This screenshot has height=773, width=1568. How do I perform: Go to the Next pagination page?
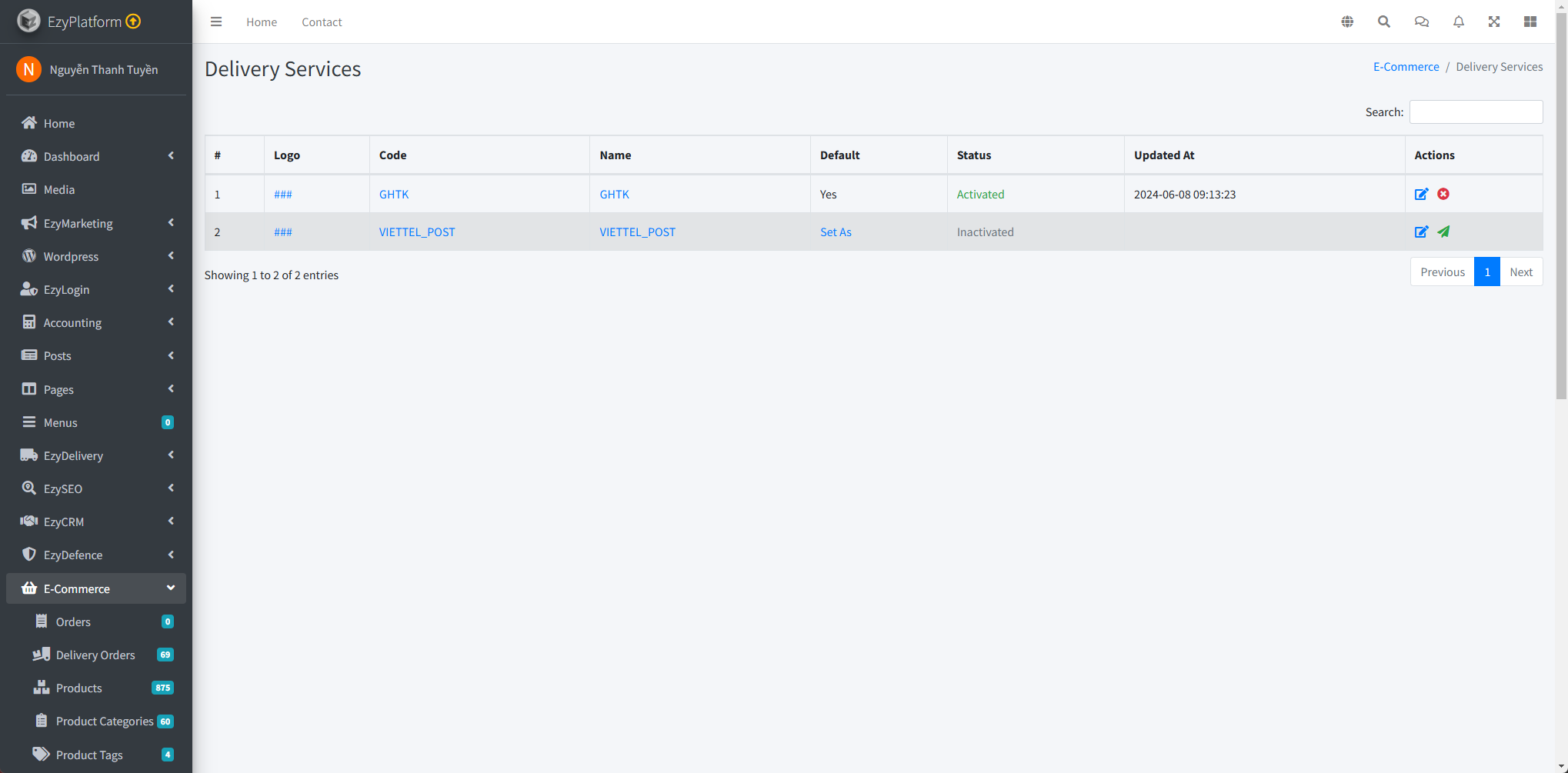tap(1520, 272)
